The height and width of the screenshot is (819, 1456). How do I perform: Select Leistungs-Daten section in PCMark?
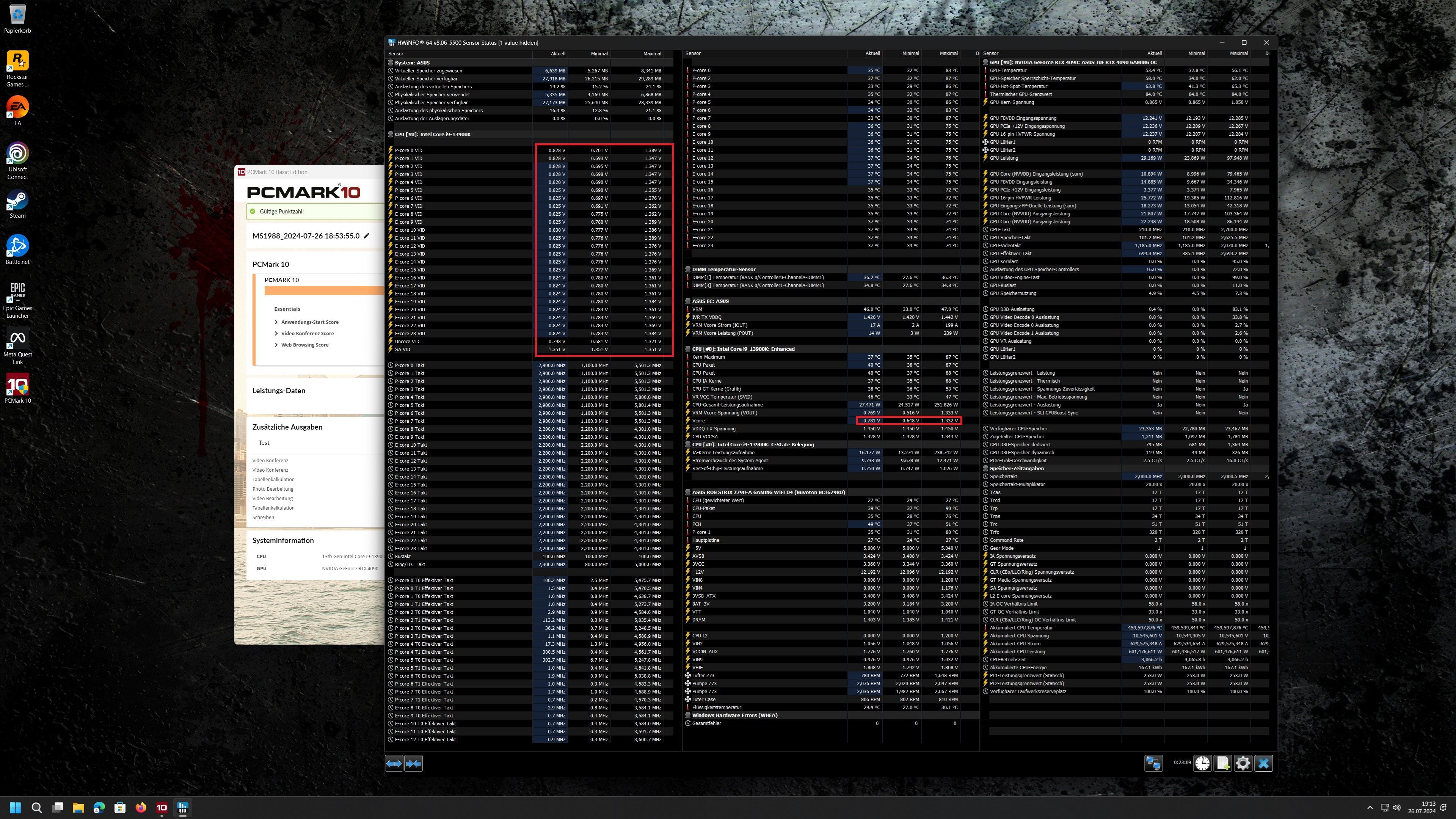pos(279,391)
